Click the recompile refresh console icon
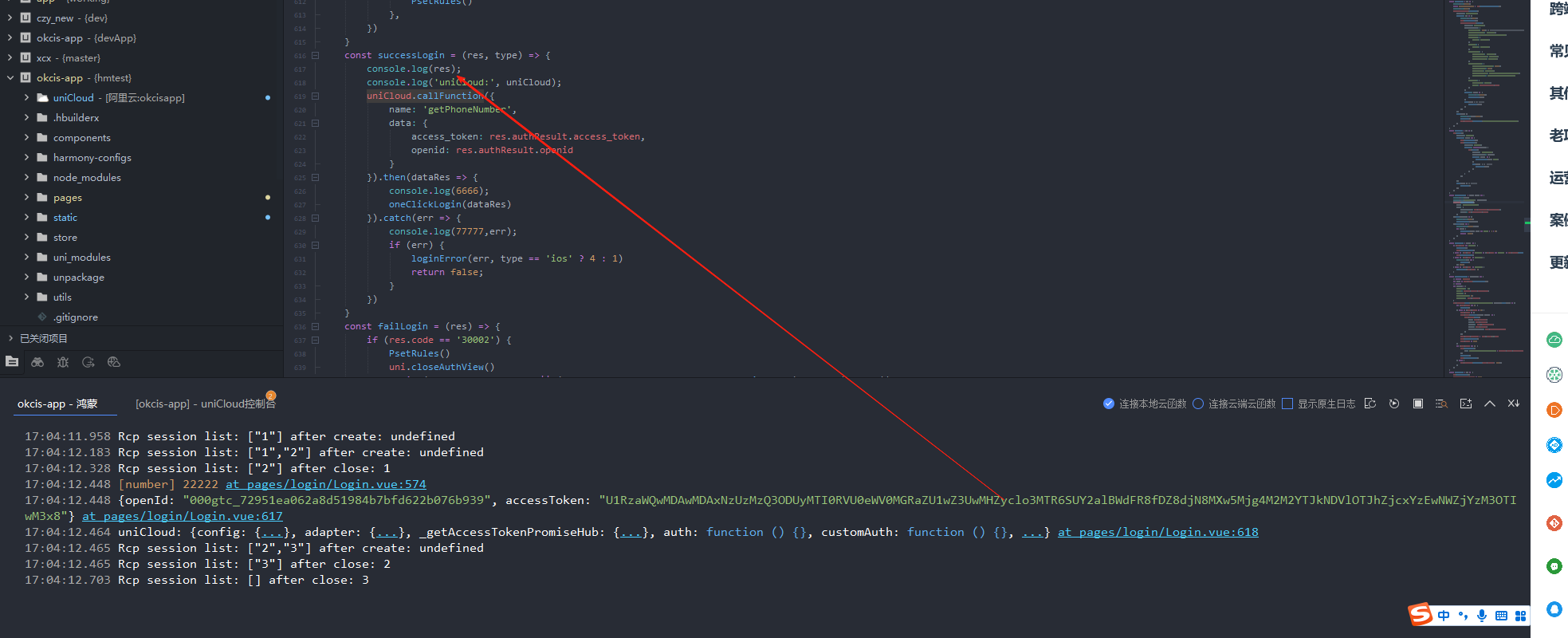The height and width of the screenshot is (638, 1568). click(1370, 404)
